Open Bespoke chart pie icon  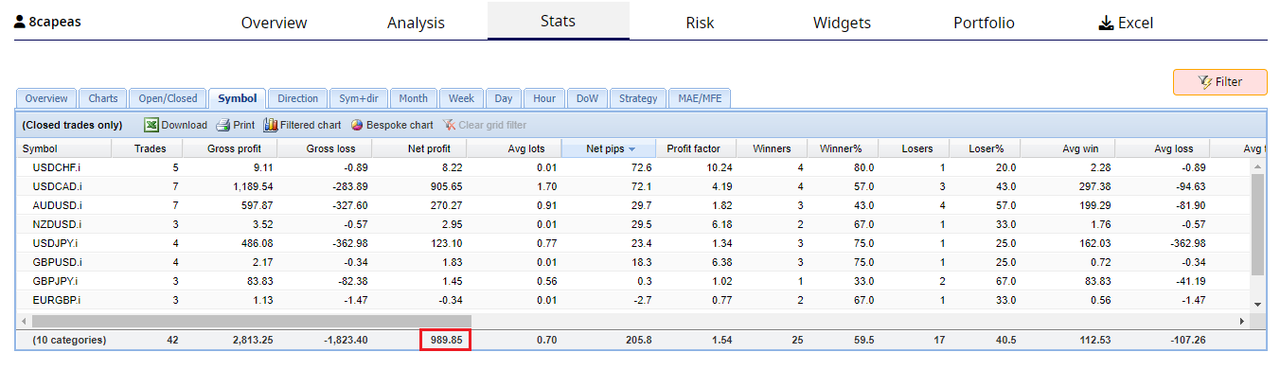[357, 125]
